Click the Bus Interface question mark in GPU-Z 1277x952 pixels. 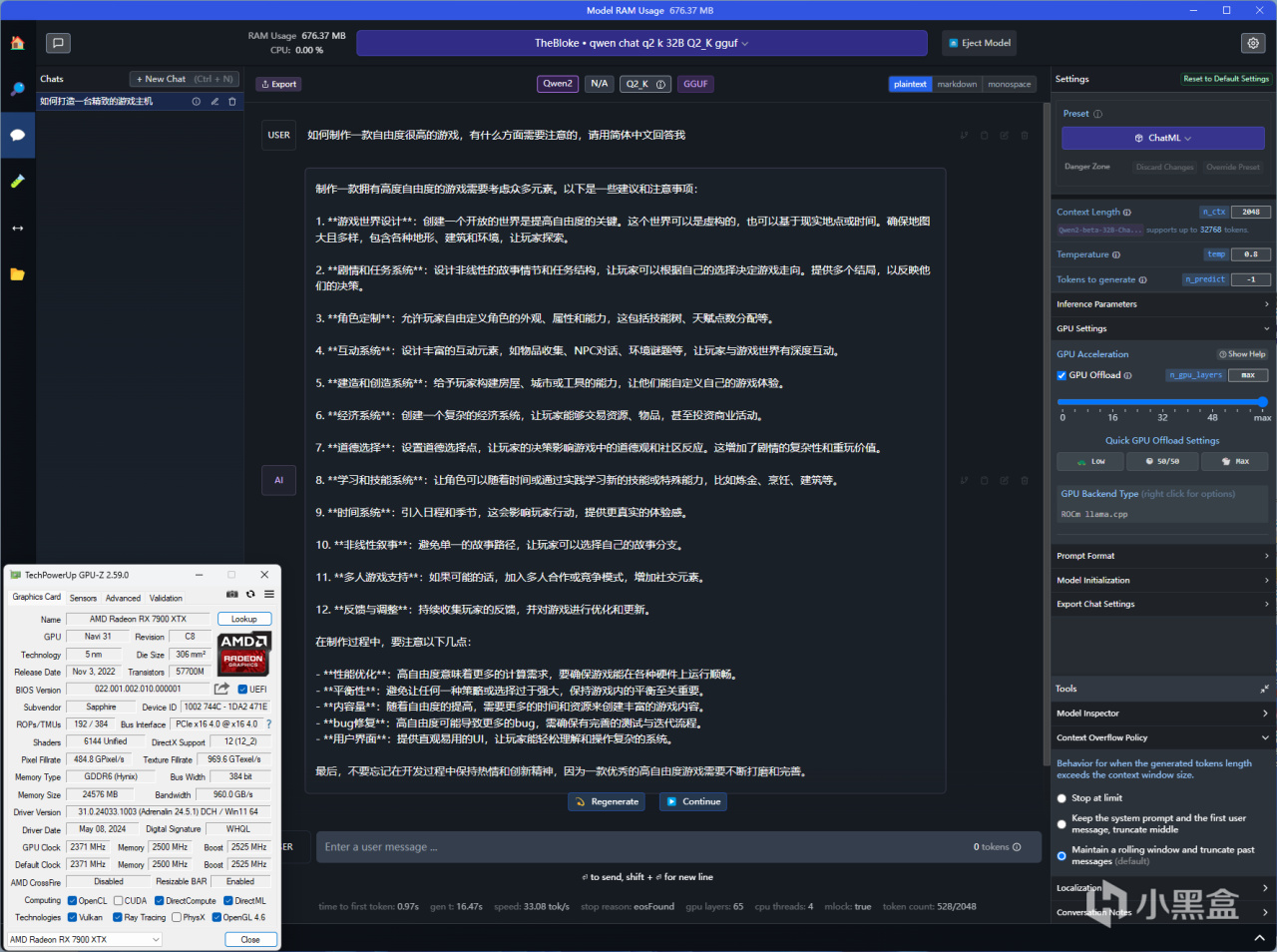[268, 724]
